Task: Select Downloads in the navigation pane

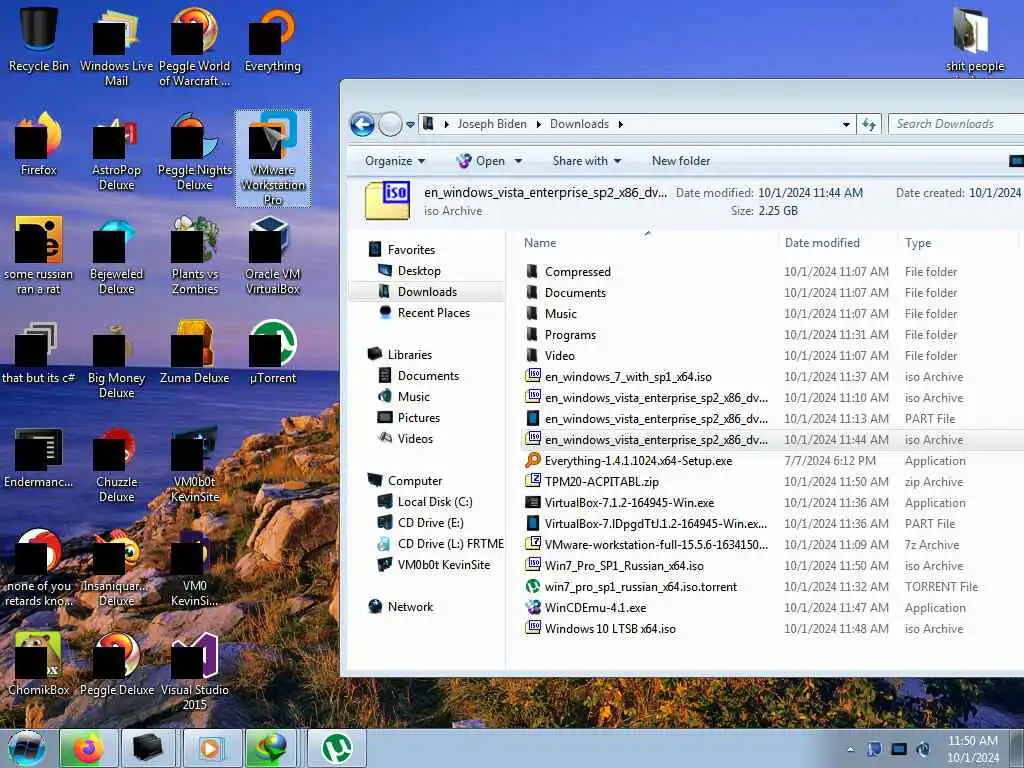Action: 427,292
